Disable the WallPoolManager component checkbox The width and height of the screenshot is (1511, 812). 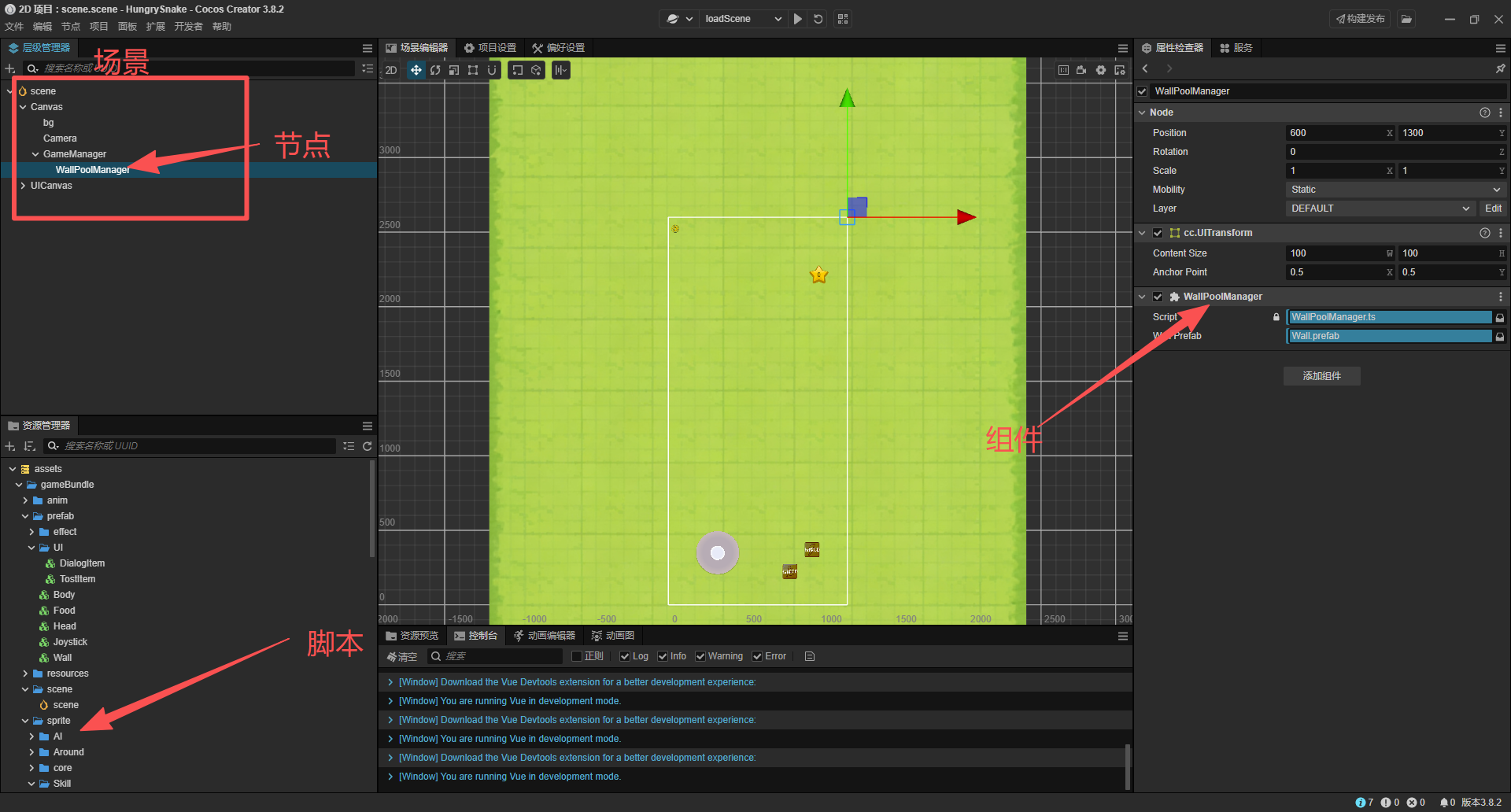point(1158,297)
